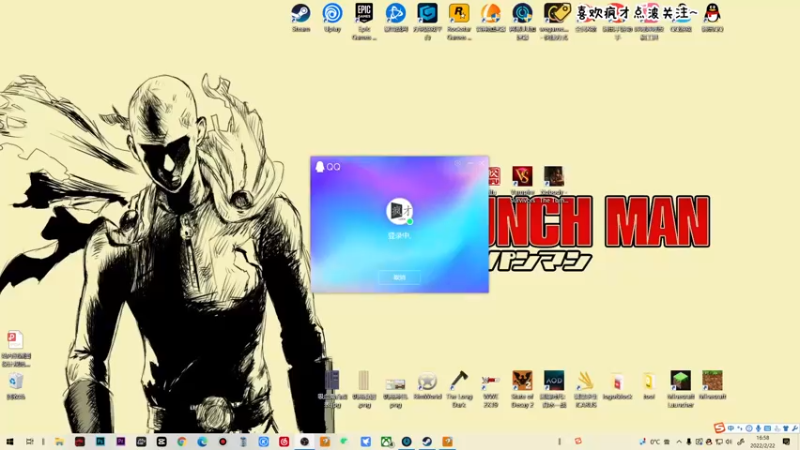
Task: Cancel the QQ login
Action: [399, 278]
